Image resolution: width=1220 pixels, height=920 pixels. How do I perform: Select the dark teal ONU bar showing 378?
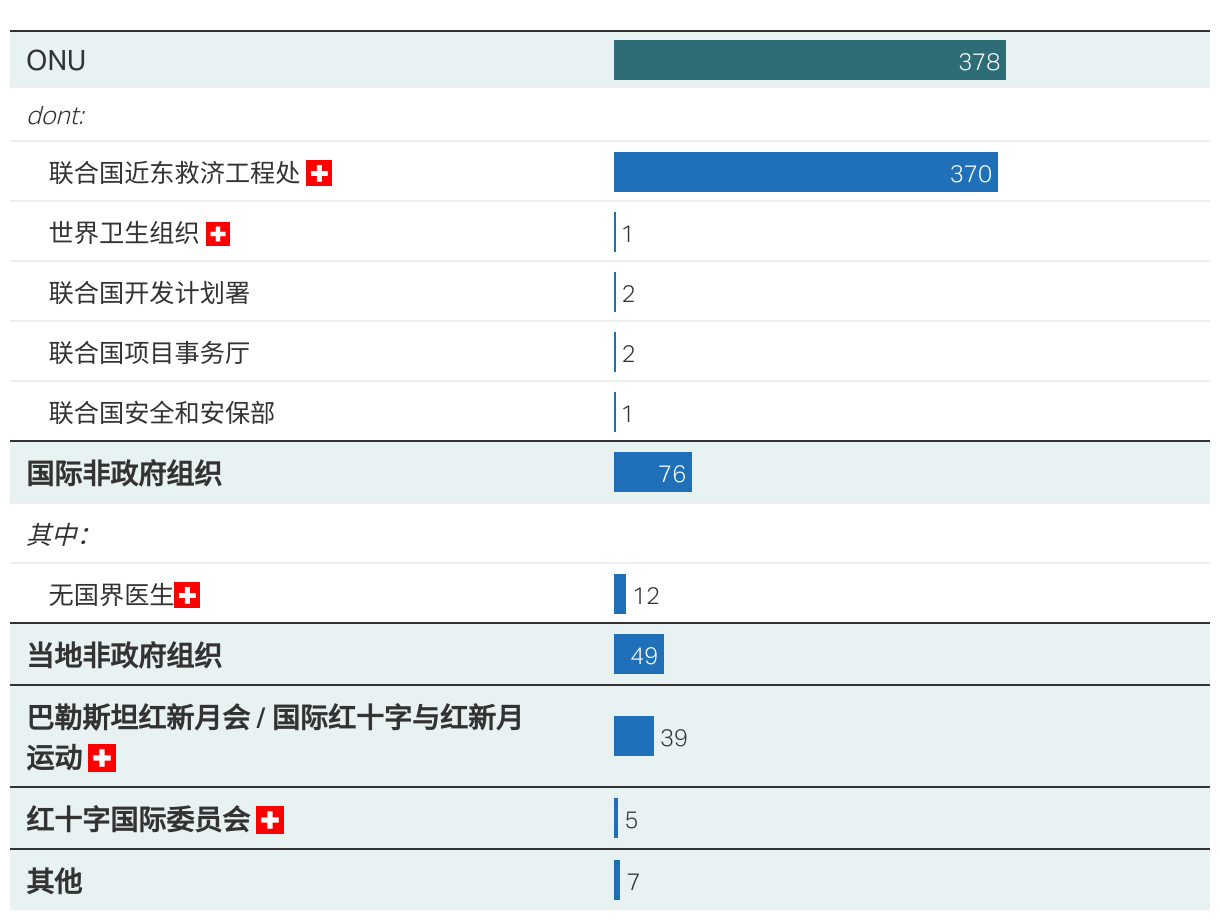click(x=809, y=61)
